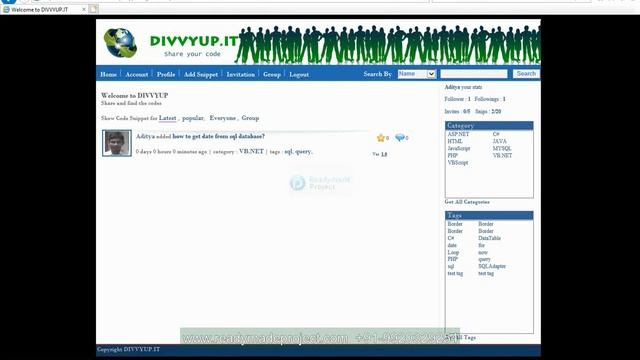Viewport: 640px width, 360px height.
Task: Click the 'Snips : 2/20' stat
Action: point(488,111)
